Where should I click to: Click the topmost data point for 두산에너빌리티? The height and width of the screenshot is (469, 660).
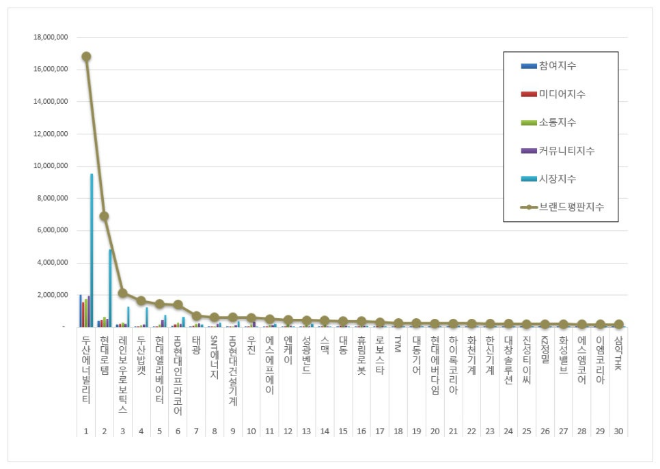coord(86,56)
